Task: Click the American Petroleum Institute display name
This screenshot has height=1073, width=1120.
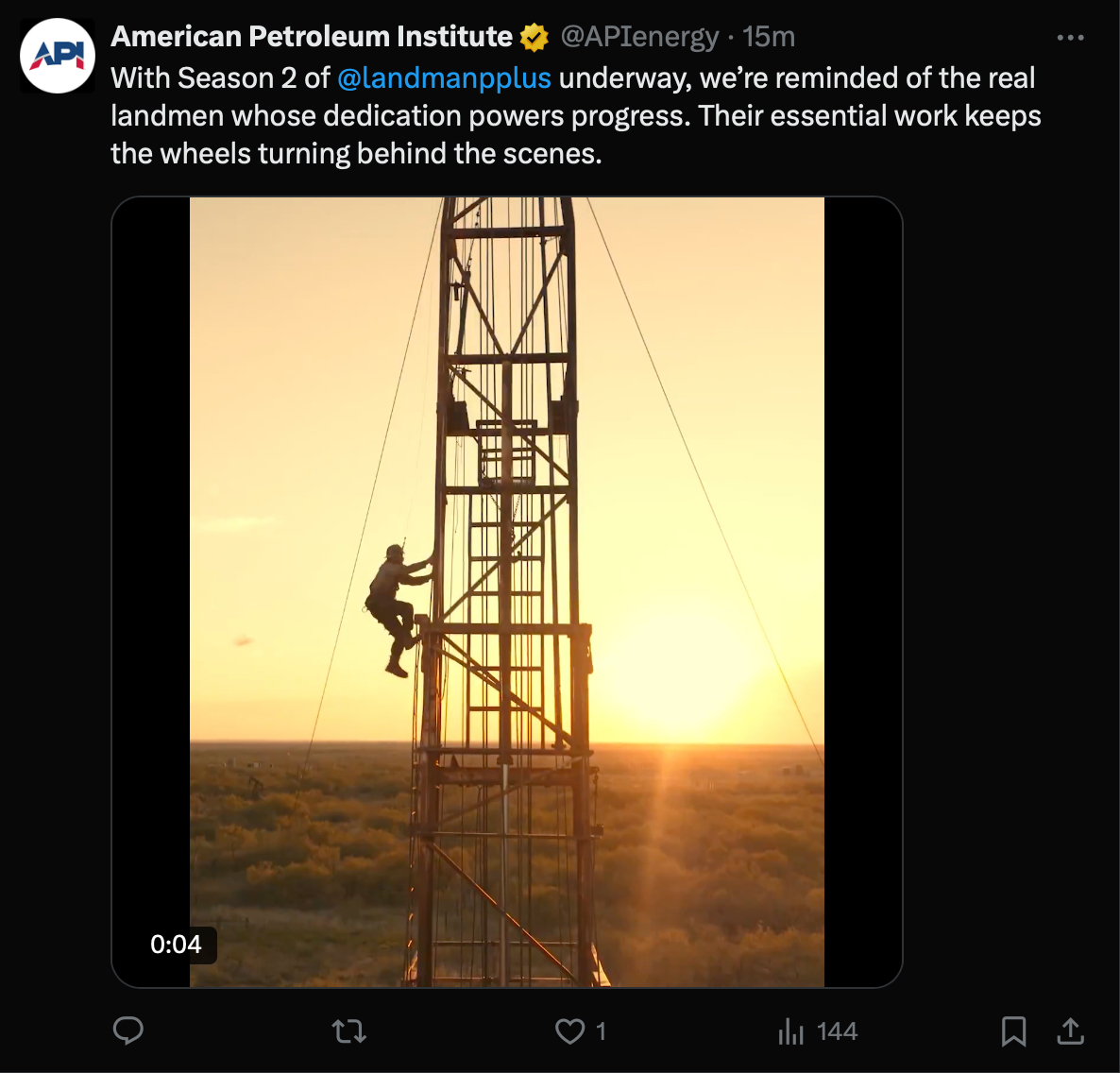Action: pyautogui.click(x=312, y=37)
